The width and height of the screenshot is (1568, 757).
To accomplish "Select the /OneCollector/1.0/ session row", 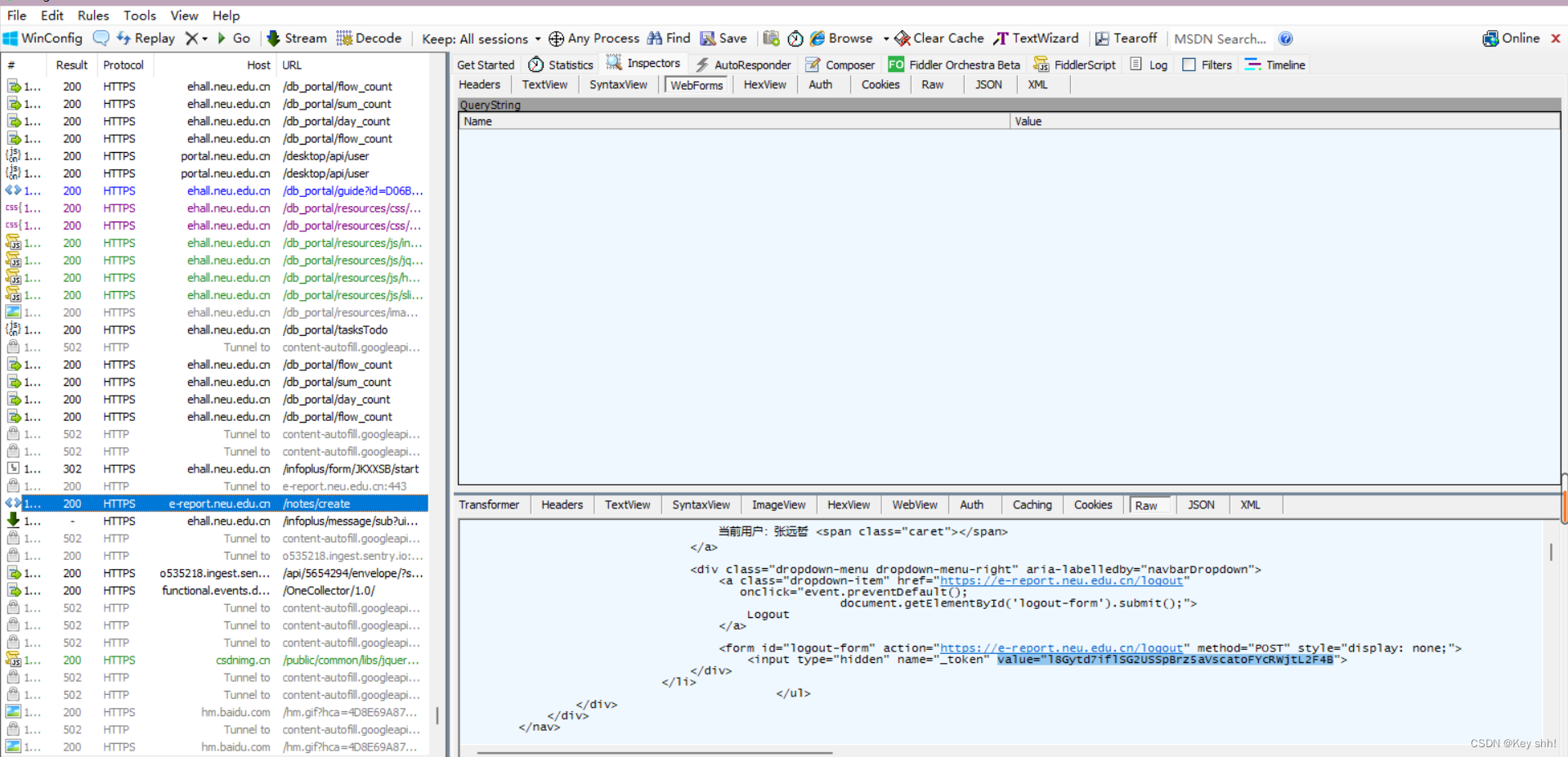I will coord(216,591).
